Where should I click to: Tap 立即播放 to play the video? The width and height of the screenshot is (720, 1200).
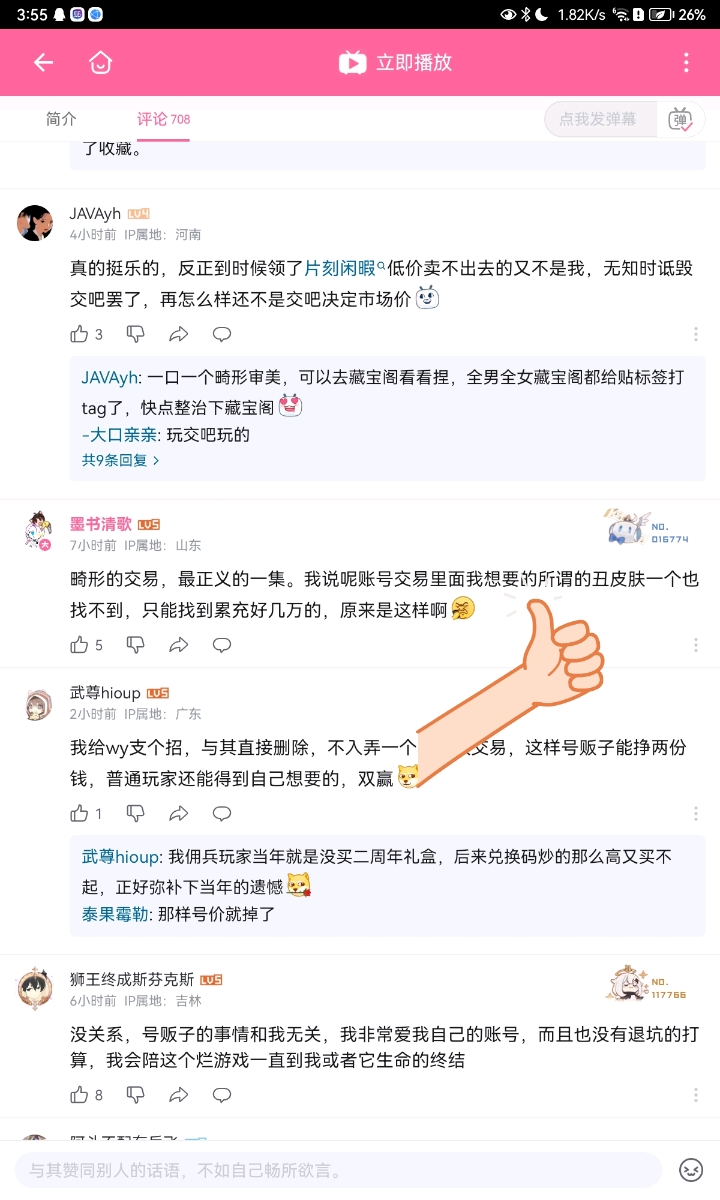tap(396, 62)
